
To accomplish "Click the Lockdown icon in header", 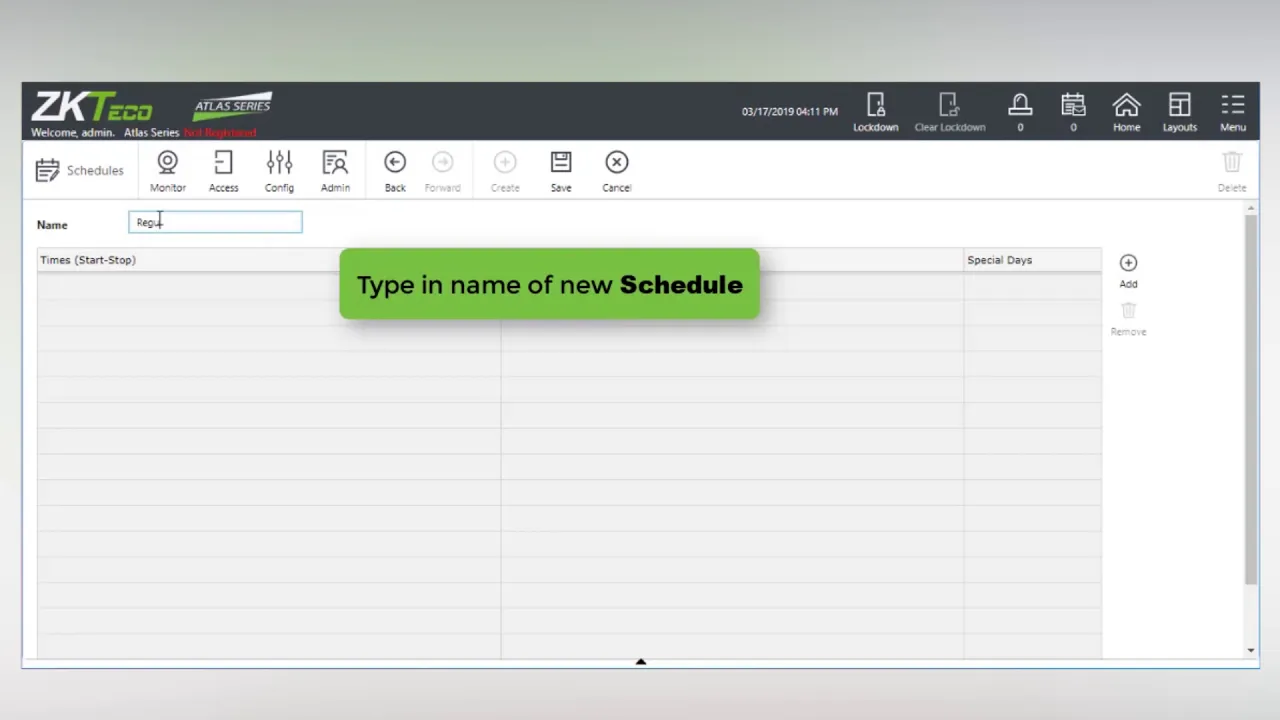I will click(x=875, y=111).
